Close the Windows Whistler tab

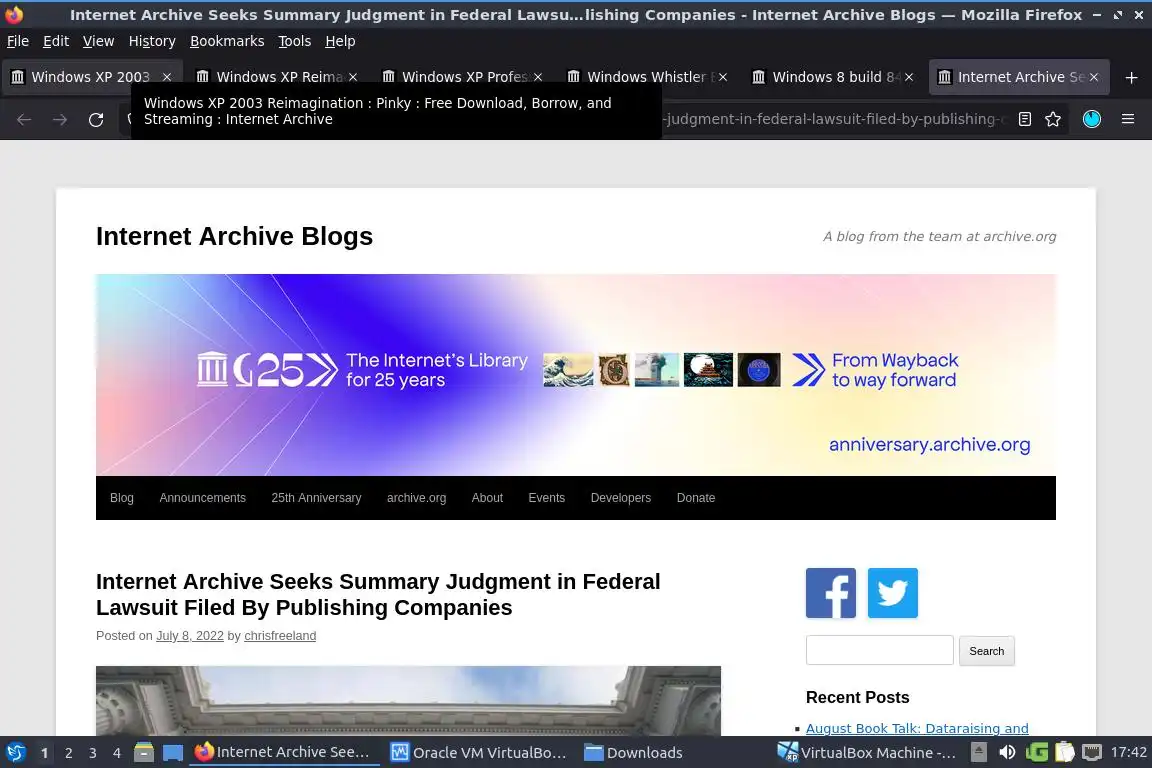[723, 77]
